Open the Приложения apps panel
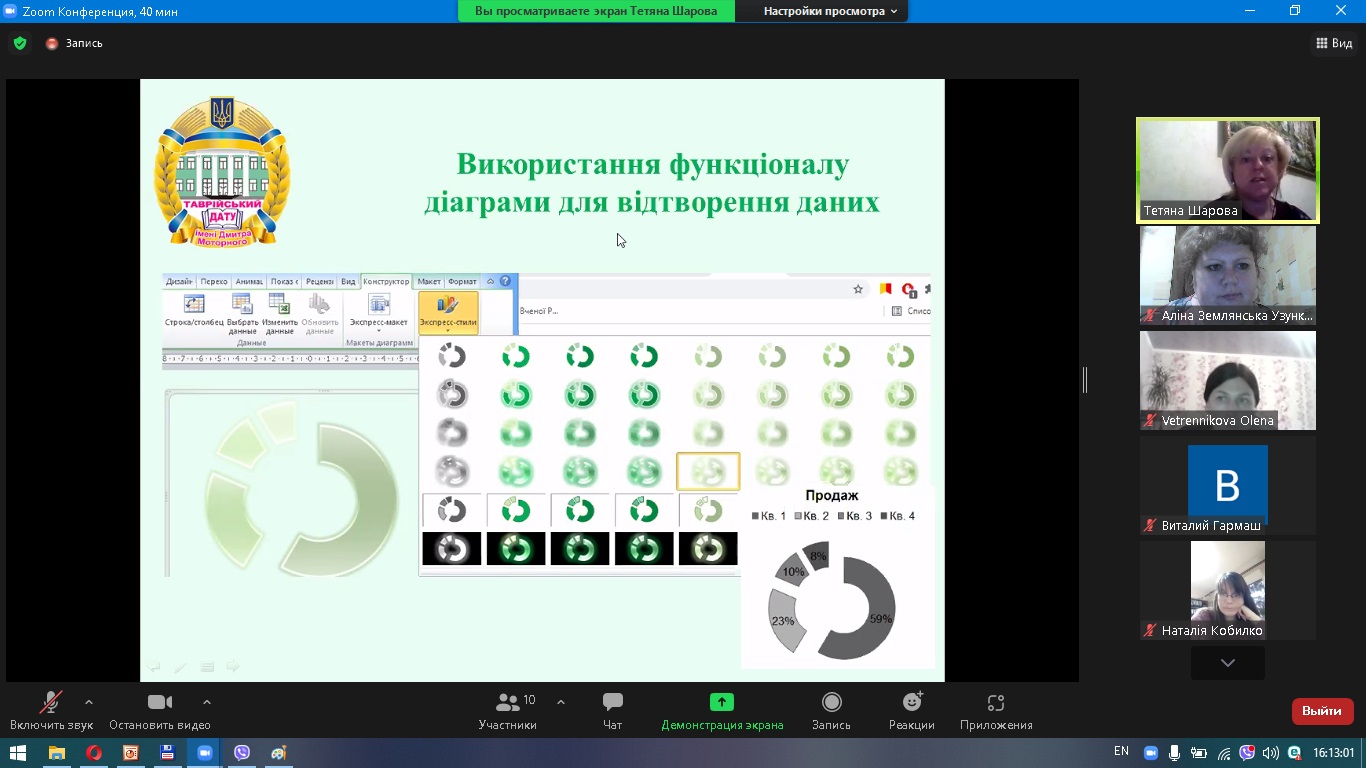1366x768 pixels. point(996,711)
